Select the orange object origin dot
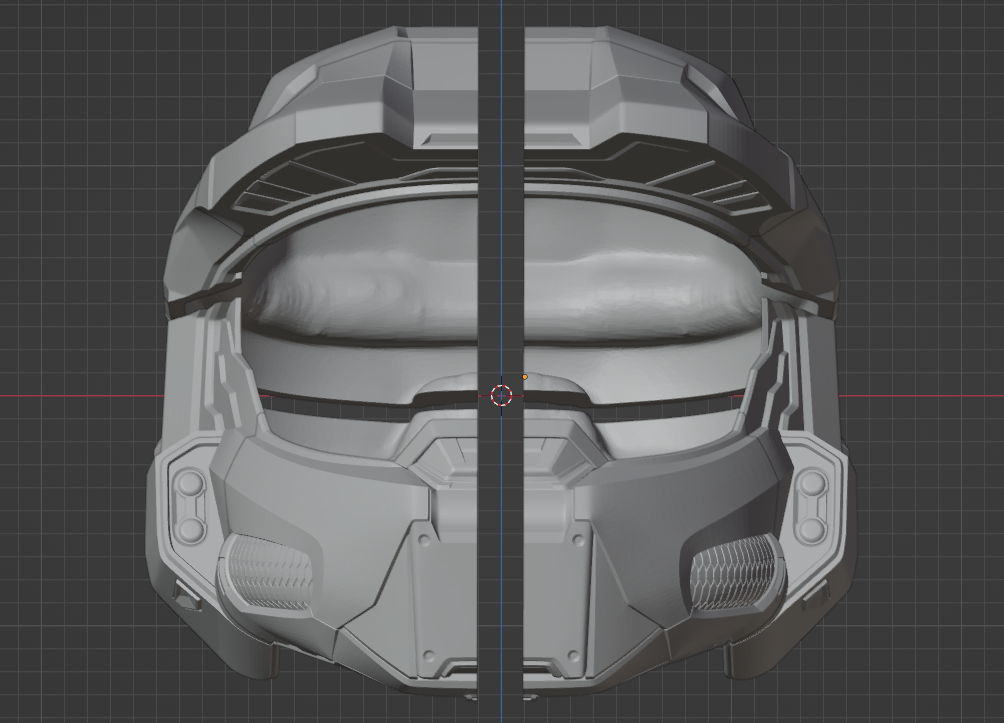Image resolution: width=1004 pixels, height=723 pixels. 525,377
